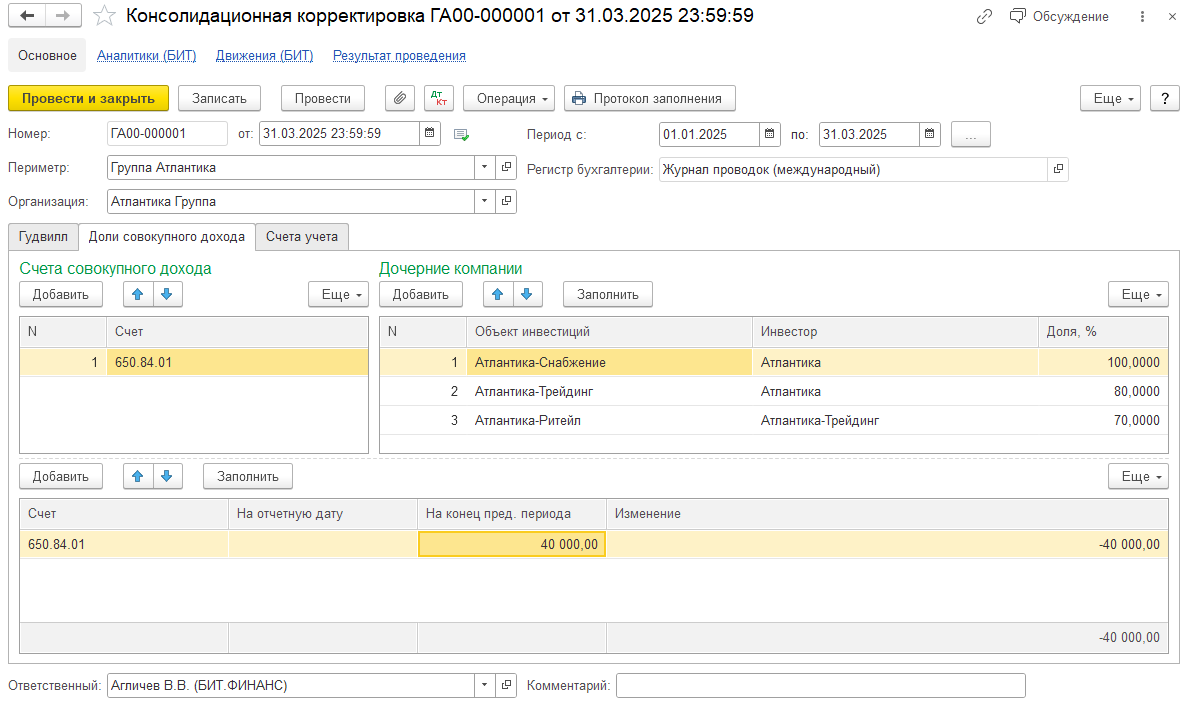
Task: Copy document link via chain icon
Action: 985,16
